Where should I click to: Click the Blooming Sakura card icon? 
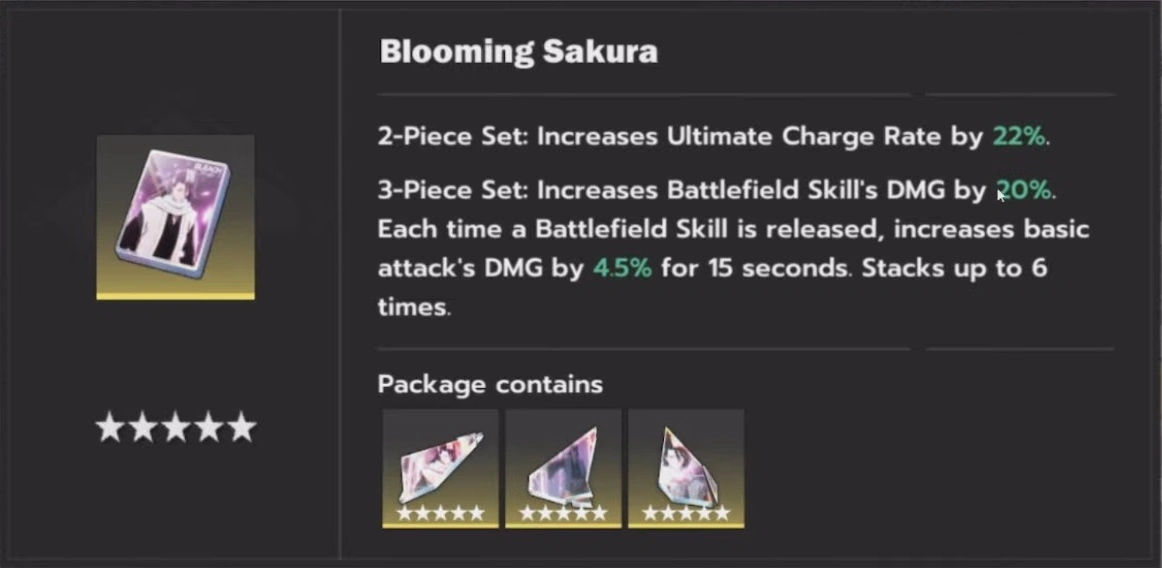[x=175, y=215]
